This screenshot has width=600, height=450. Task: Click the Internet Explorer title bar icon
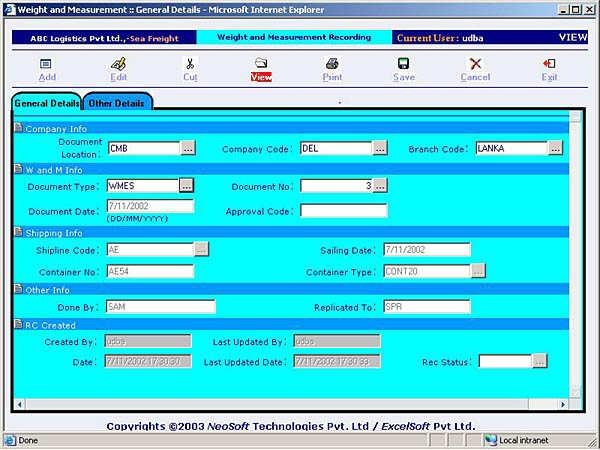[10, 10]
